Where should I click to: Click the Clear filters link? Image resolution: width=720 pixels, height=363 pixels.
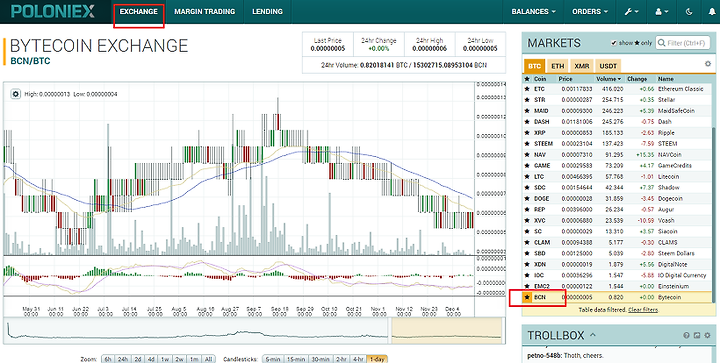[643, 310]
